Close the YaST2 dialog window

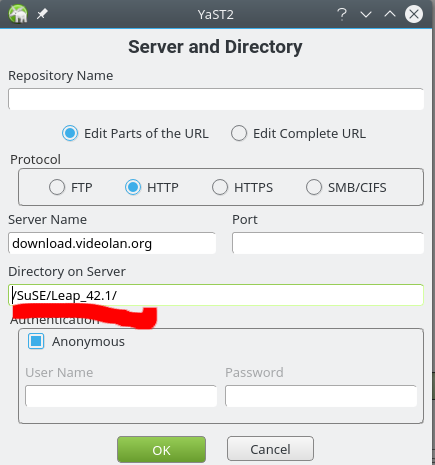[x=414, y=14]
